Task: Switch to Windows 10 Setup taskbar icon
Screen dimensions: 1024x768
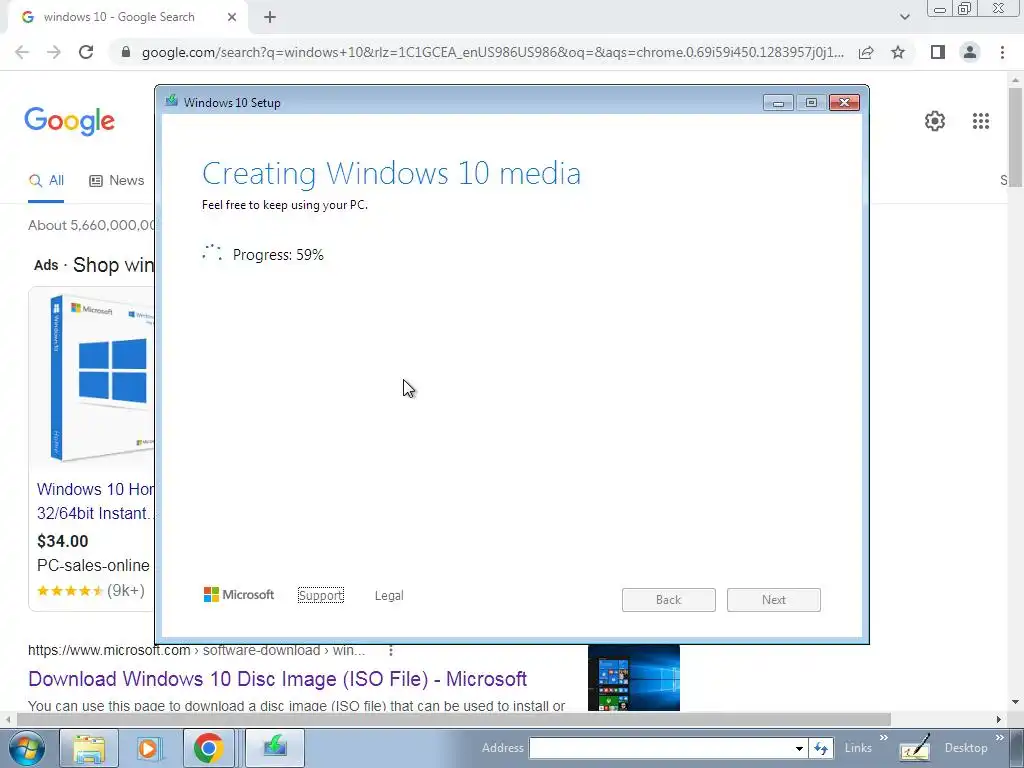Action: [275, 748]
